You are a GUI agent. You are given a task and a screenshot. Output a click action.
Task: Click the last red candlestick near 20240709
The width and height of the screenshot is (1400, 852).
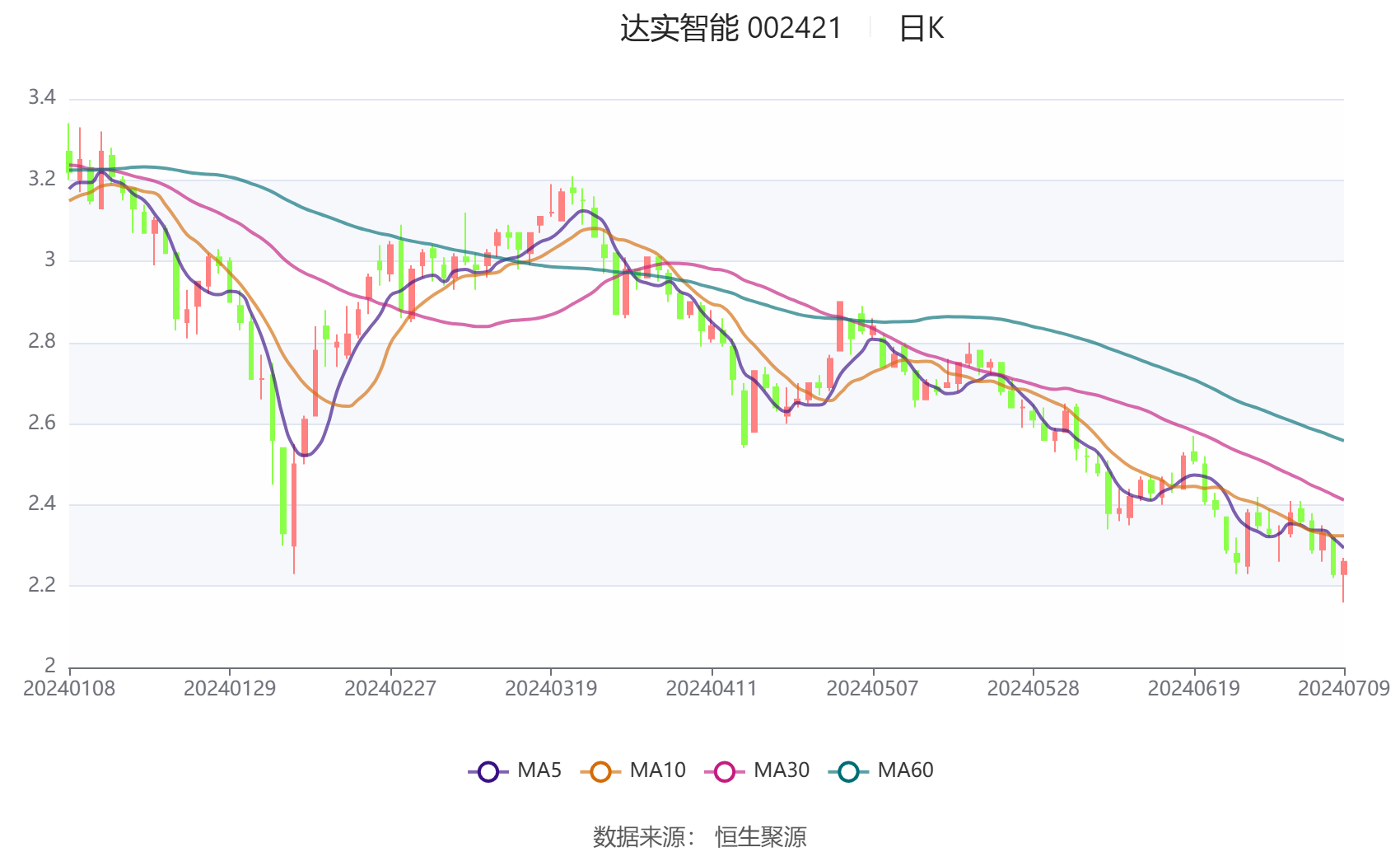(1343, 569)
